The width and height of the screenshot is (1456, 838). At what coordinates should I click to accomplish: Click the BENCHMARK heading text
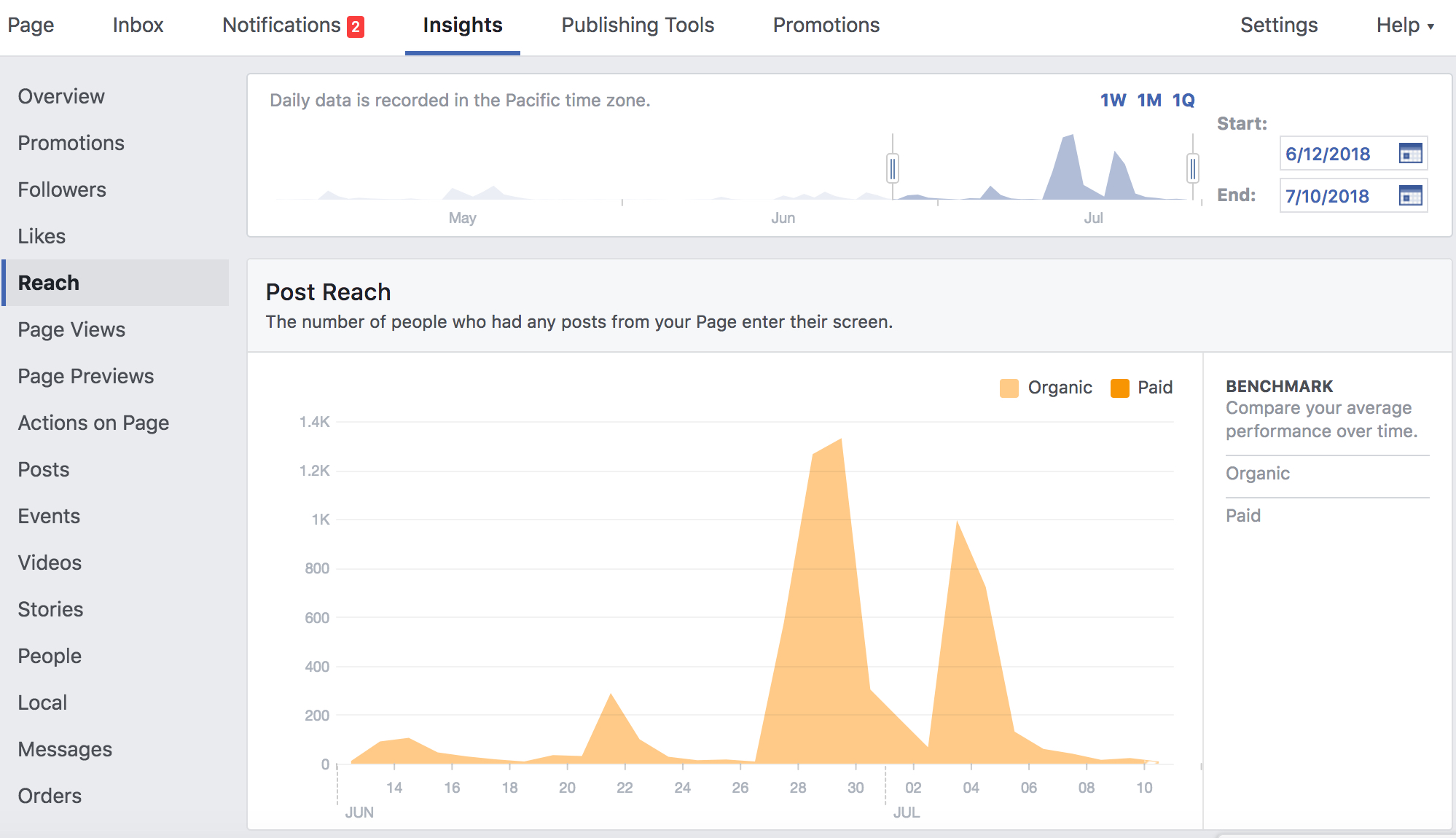(x=1279, y=386)
